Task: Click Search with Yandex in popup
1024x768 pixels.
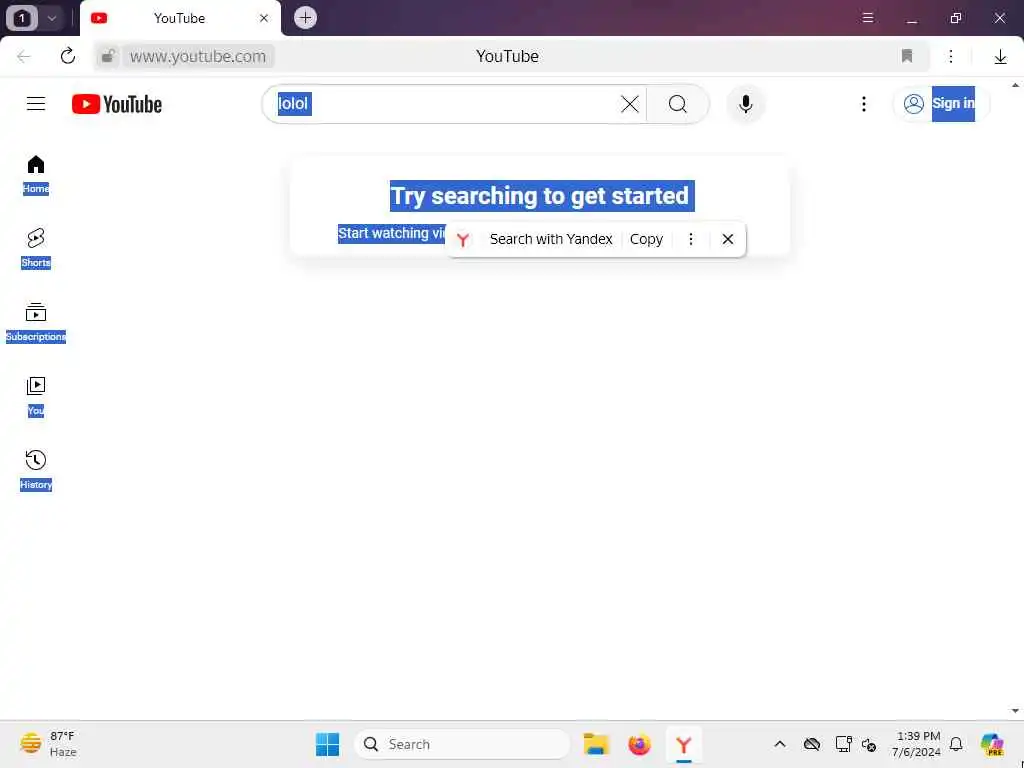Action: point(551,239)
